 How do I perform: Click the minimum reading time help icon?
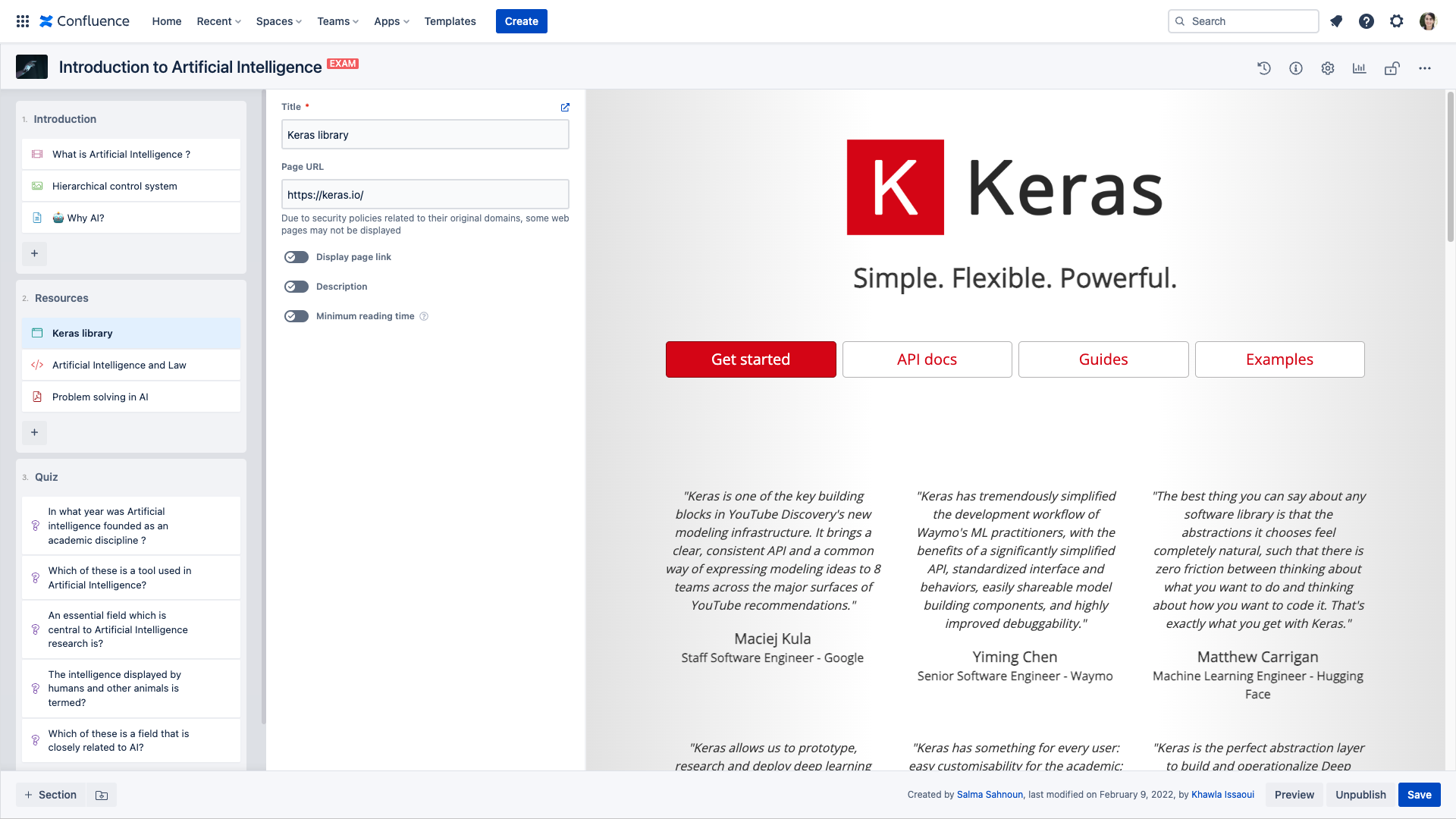(424, 316)
